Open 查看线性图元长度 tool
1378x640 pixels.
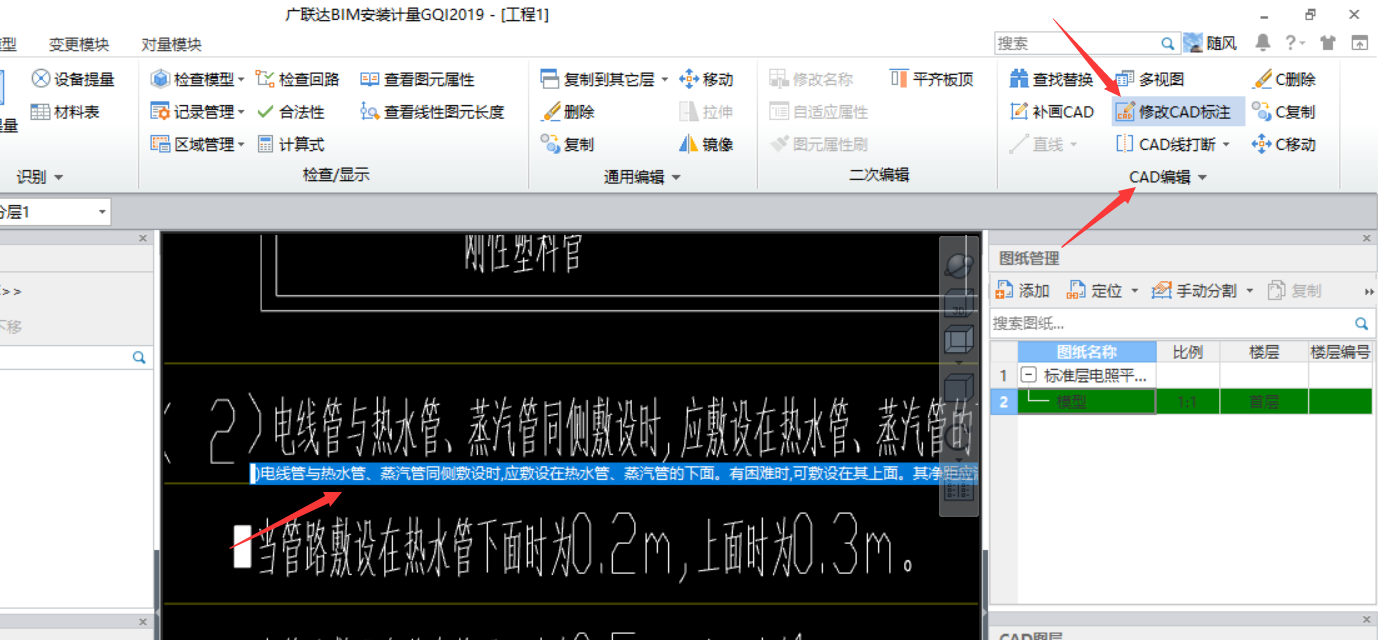[433, 112]
